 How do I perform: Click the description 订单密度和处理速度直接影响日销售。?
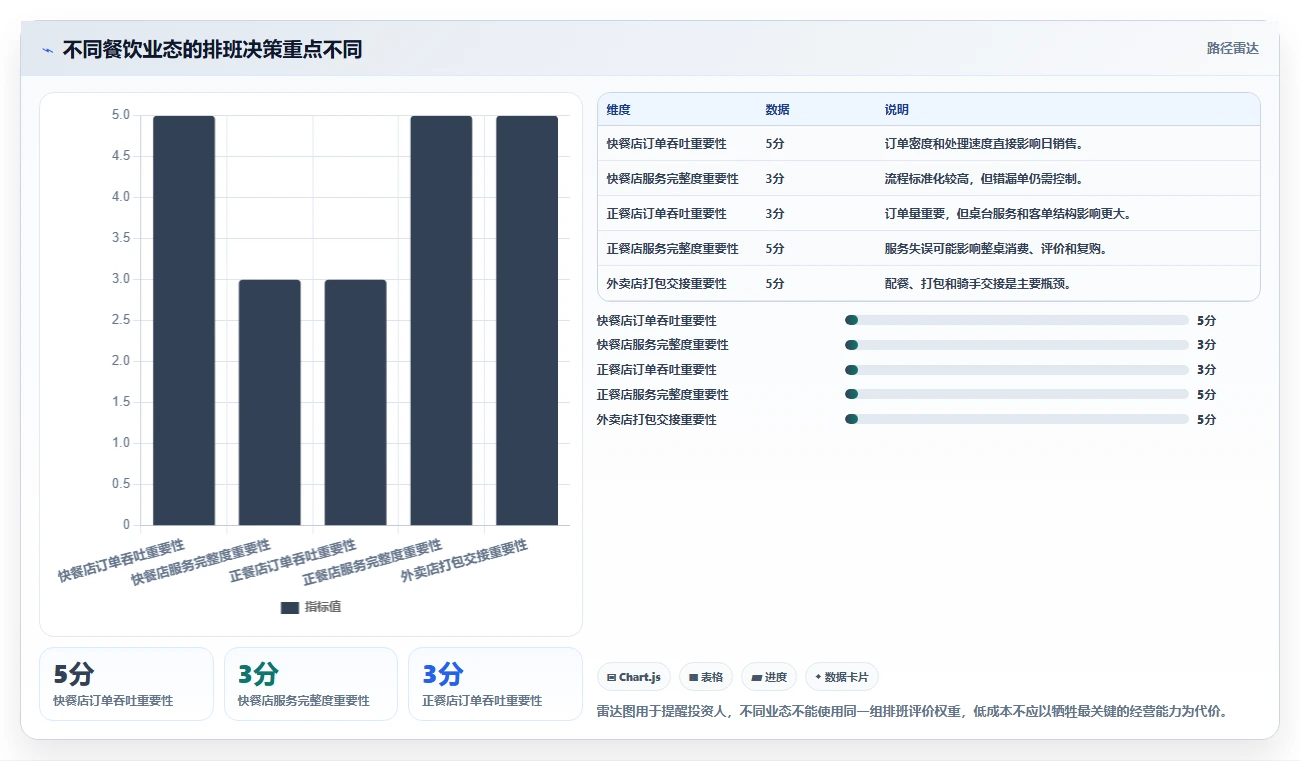[x=984, y=144]
